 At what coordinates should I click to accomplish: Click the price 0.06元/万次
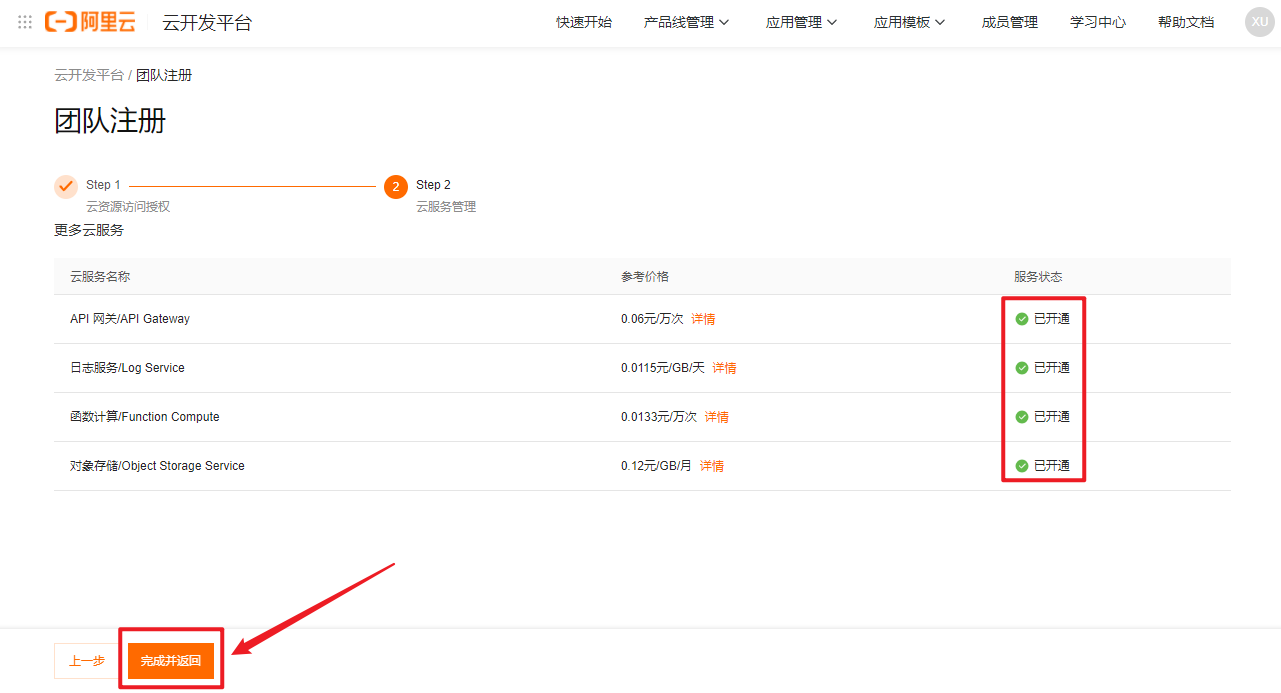click(652, 319)
